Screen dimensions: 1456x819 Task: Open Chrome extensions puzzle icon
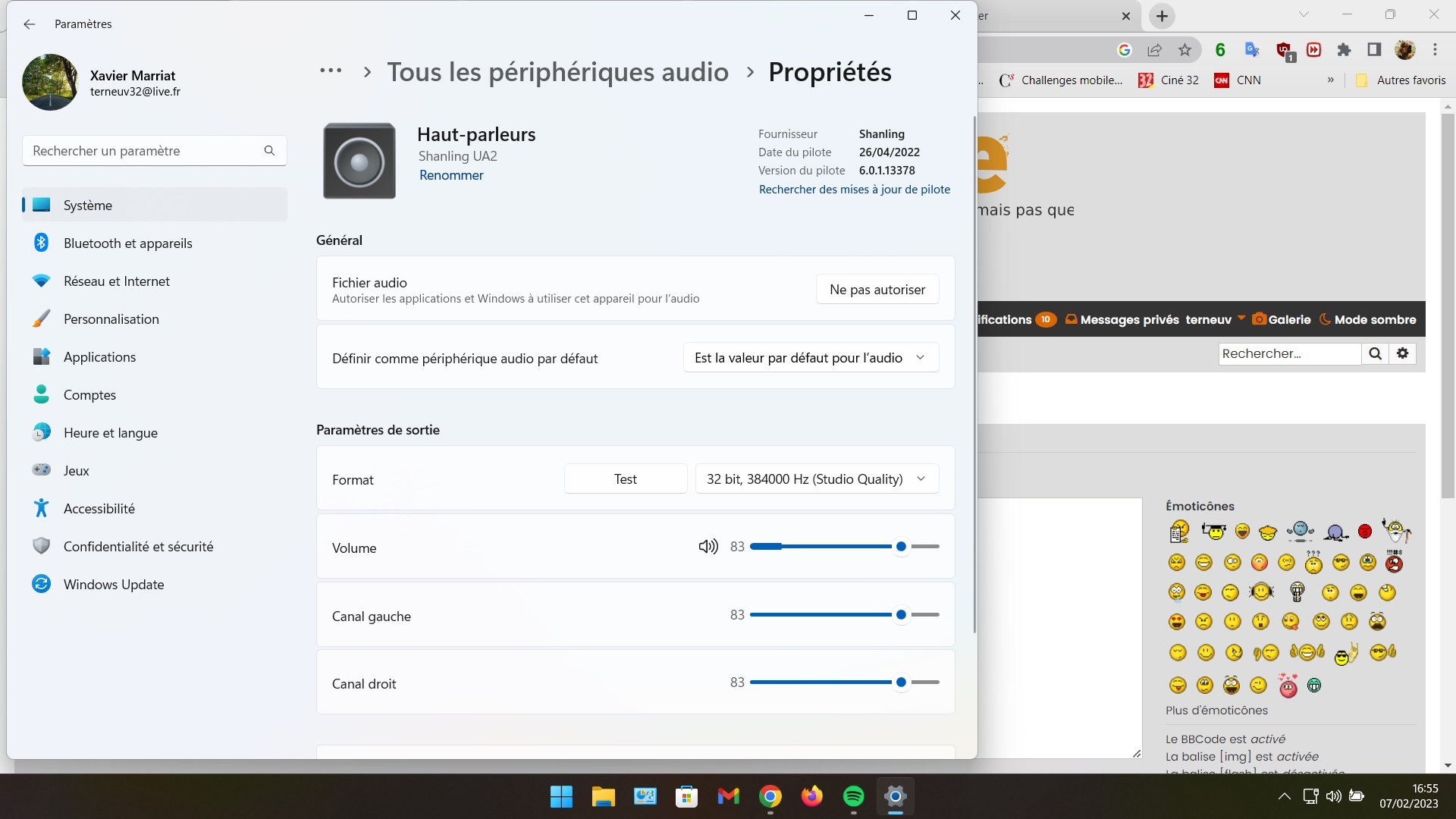[1344, 50]
